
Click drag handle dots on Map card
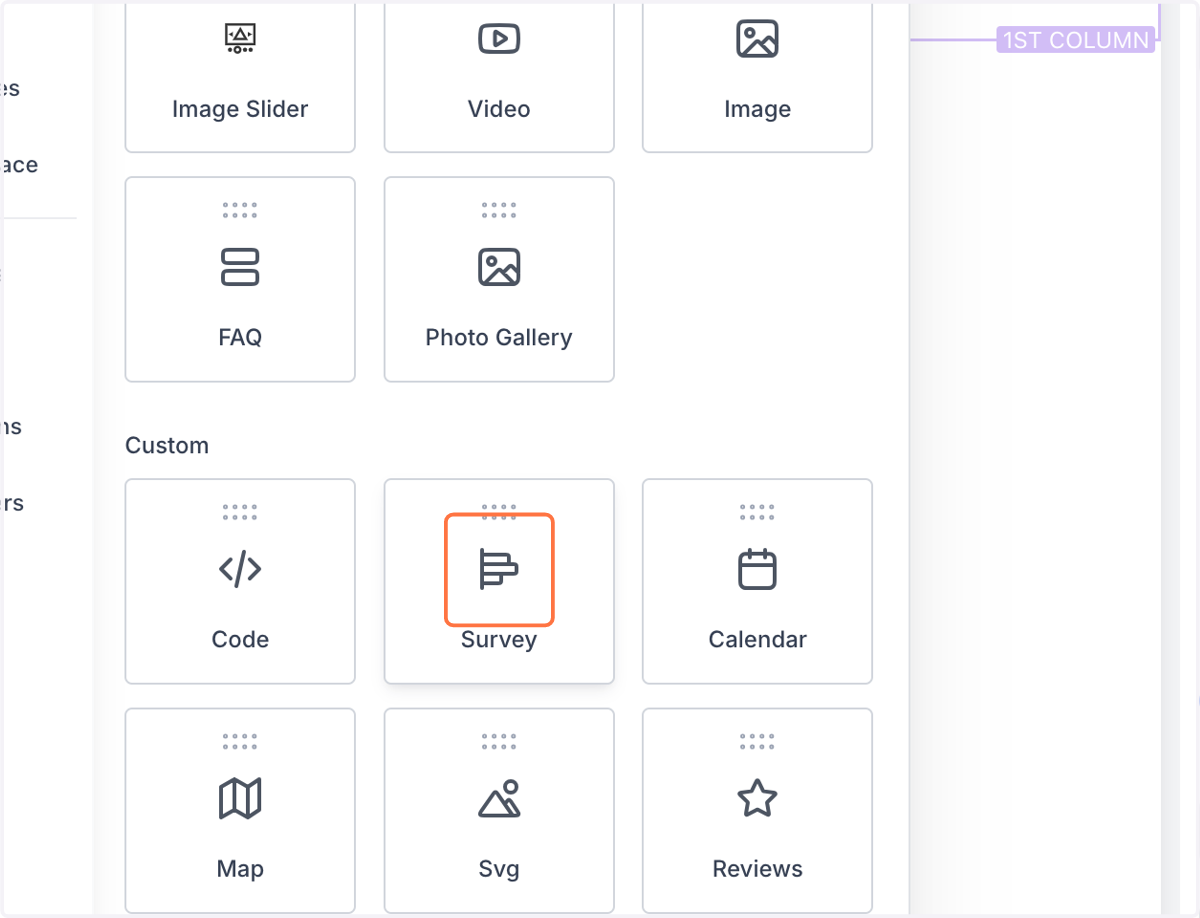(240, 741)
